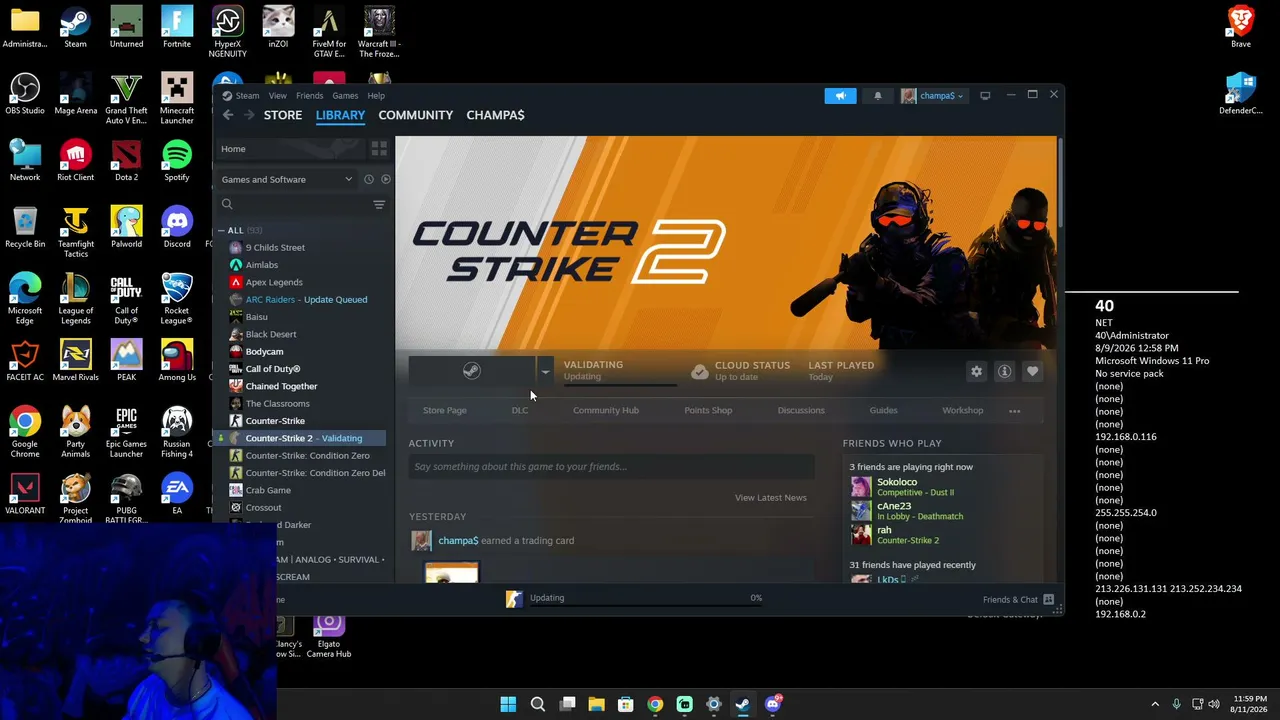Expand the play button dropdown arrow
The image size is (1280, 720).
(x=545, y=371)
